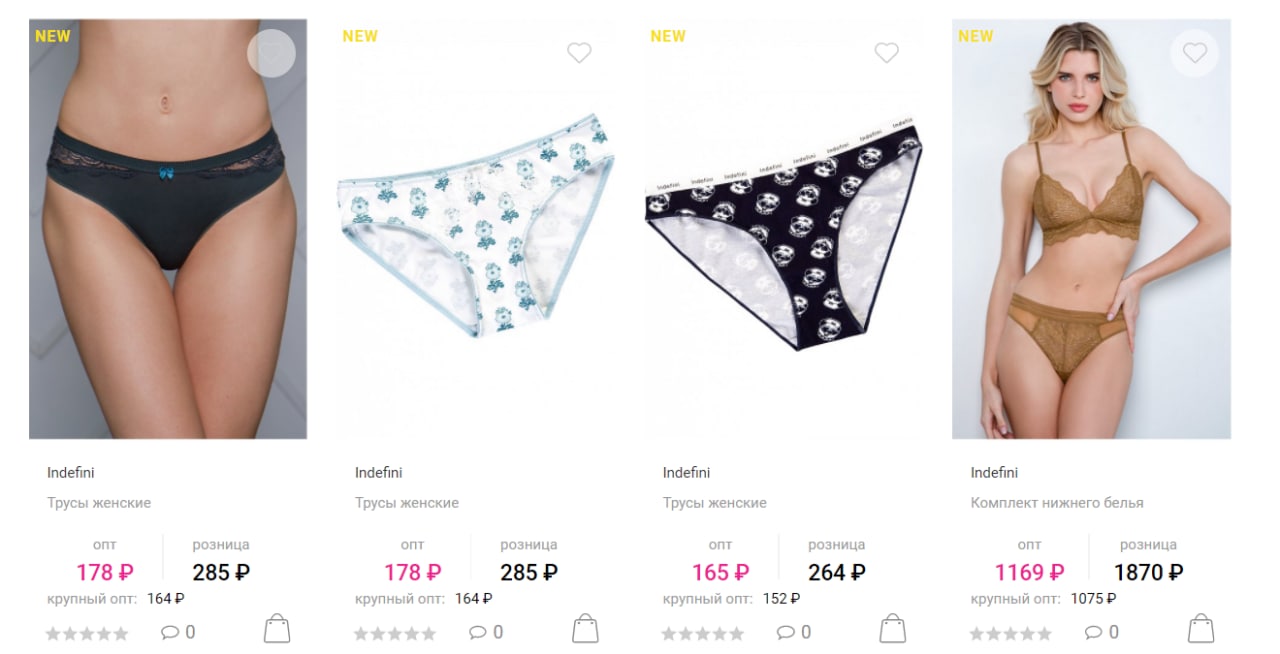
Task: Click the comments icon on the lingerie set
Action: (x=1102, y=632)
